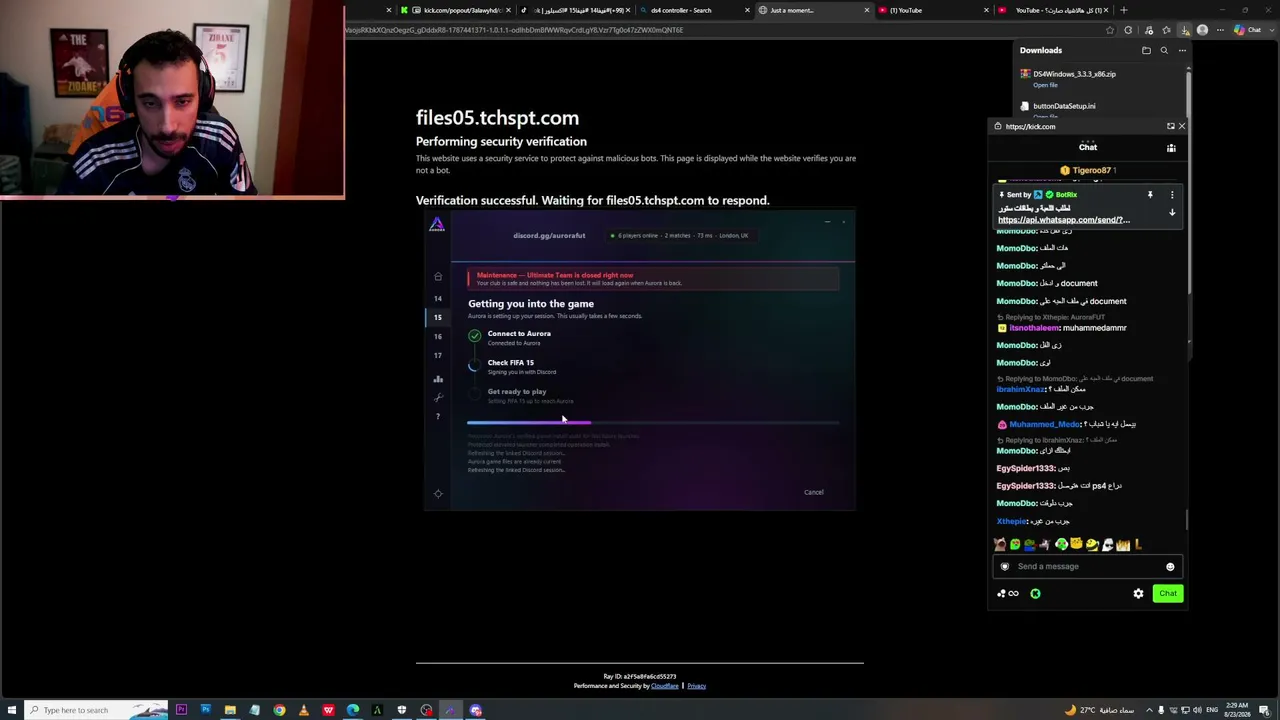Click the green Kick icon below chat input
The height and width of the screenshot is (720, 1280).
[x=1035, y=594]
